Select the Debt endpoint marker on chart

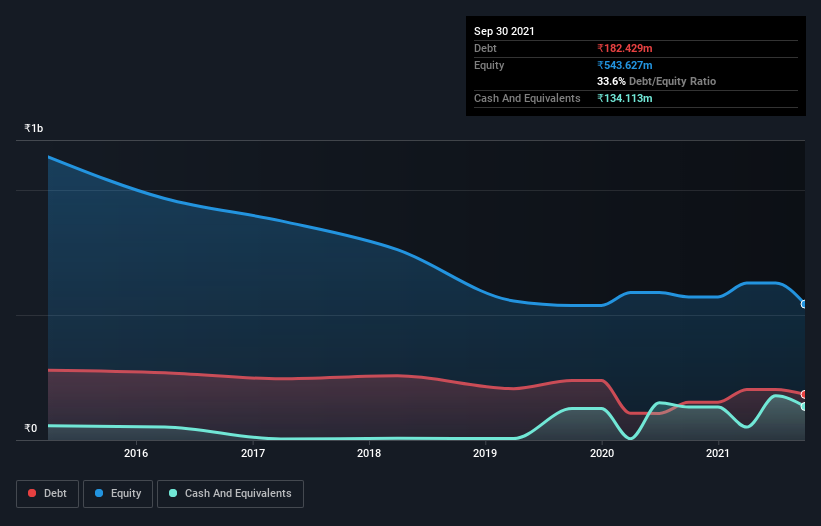804,394
